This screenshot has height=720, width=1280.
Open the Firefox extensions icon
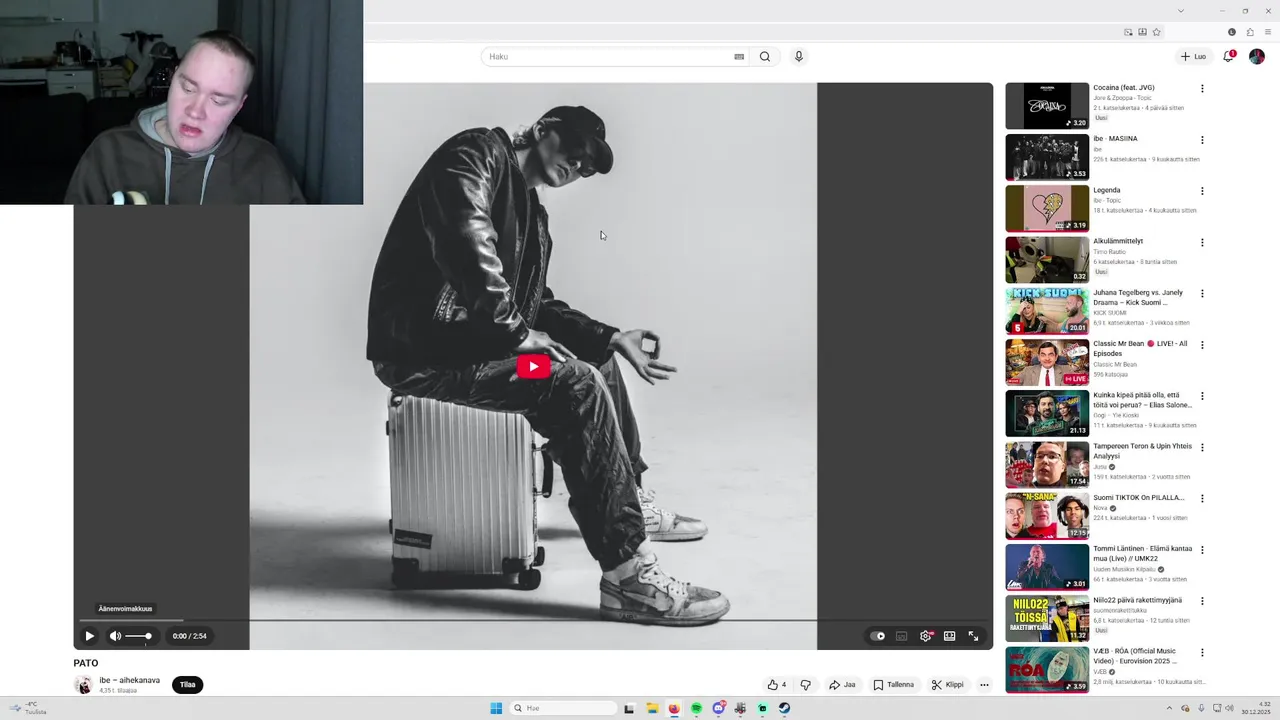1250,32
